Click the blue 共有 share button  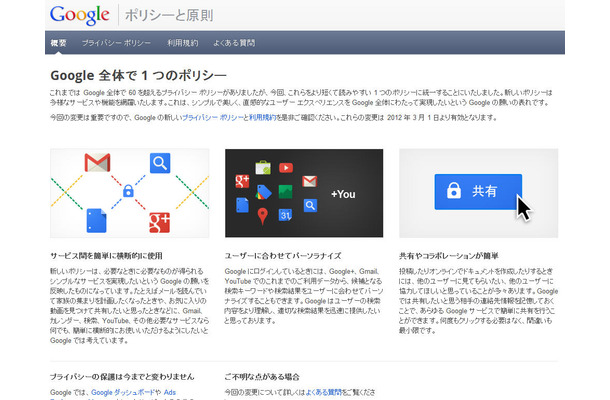[478, 192]
